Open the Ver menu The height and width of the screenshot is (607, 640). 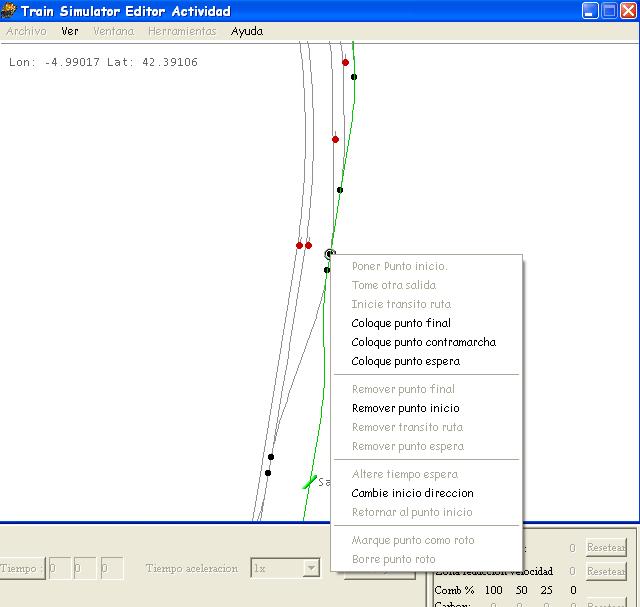pyautogui.click(x=70, y=31)
